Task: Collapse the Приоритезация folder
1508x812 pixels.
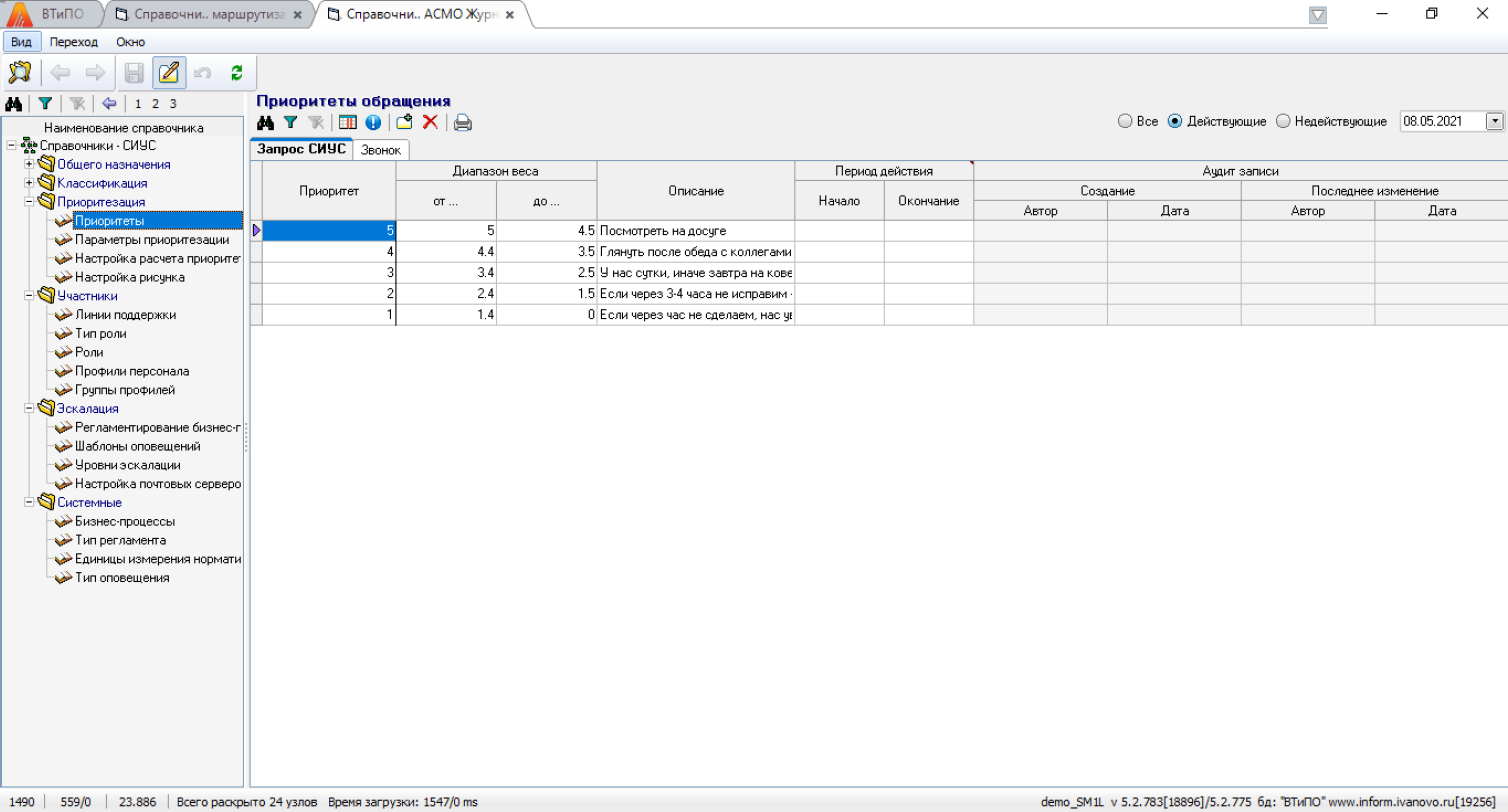Action: click(x=29, y=202)
